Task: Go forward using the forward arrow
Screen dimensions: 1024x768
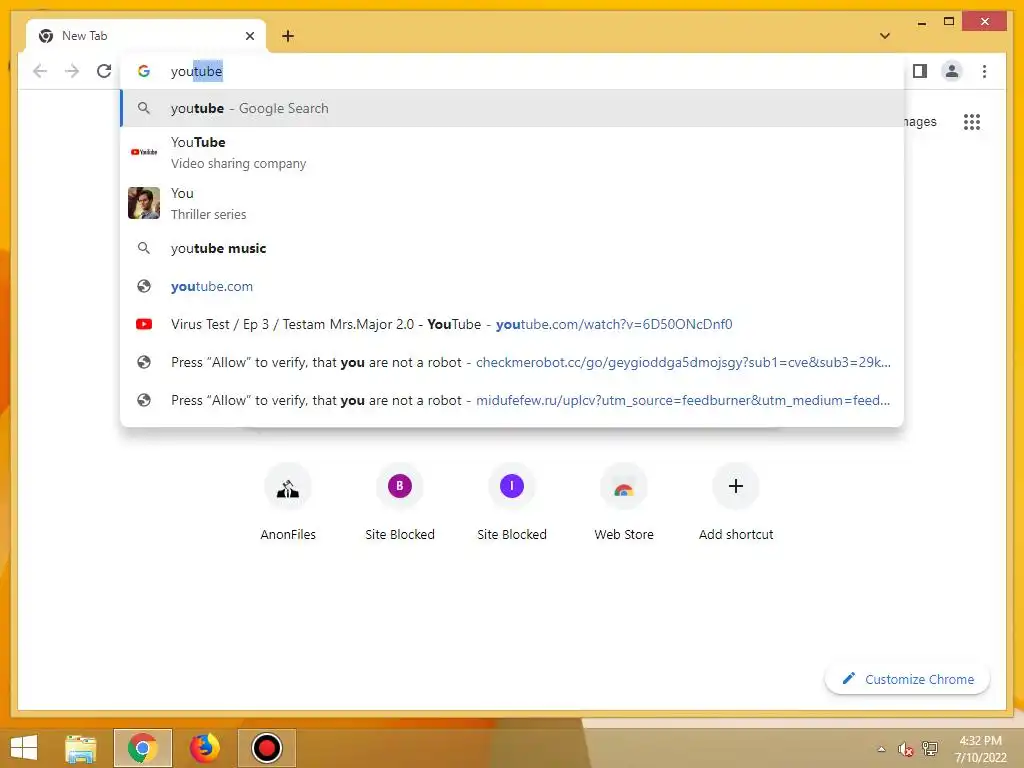Action: coord(72,71)
